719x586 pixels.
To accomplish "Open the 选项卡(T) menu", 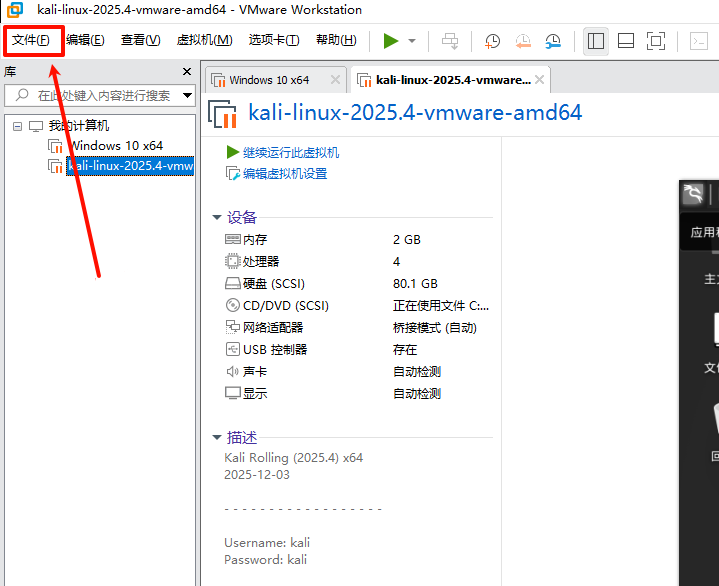I will (x=274, y=40).
